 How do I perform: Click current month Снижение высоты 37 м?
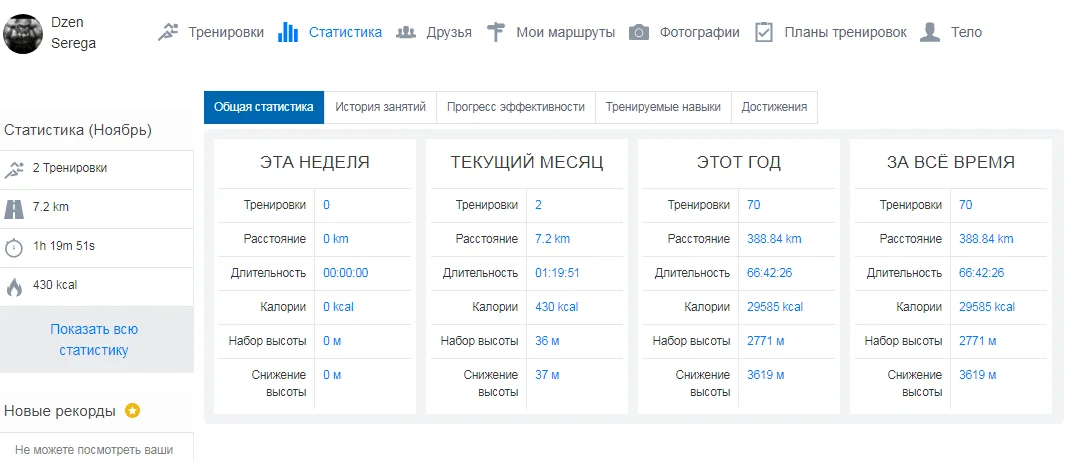(x=547, y=375)
